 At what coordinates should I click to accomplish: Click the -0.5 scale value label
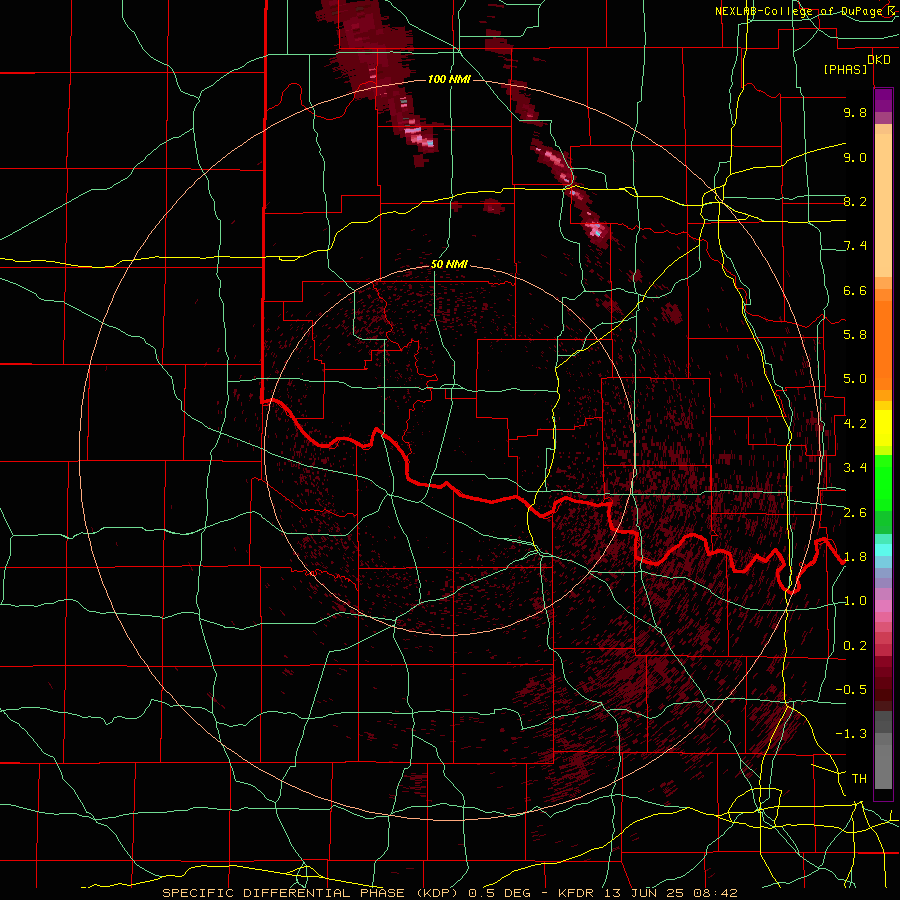851,690
